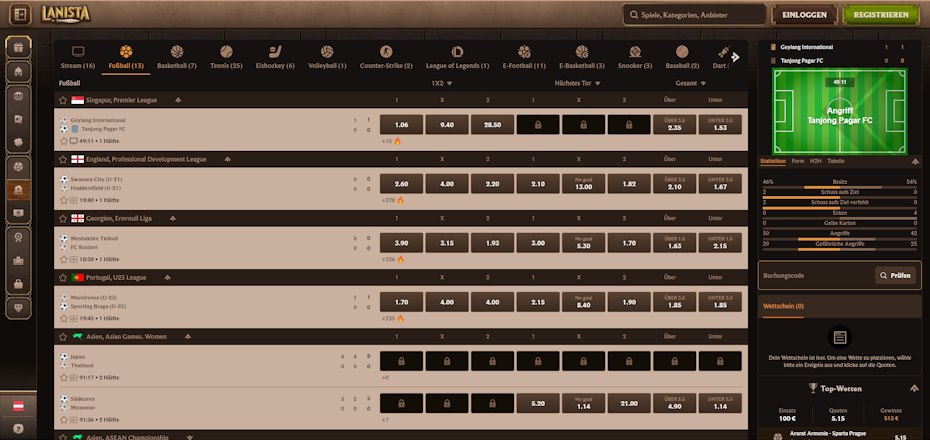The width and height of the screenshot is (930, 440).
Task: Open the Nächstes Tor market dropdown
Action: point(578,84)
